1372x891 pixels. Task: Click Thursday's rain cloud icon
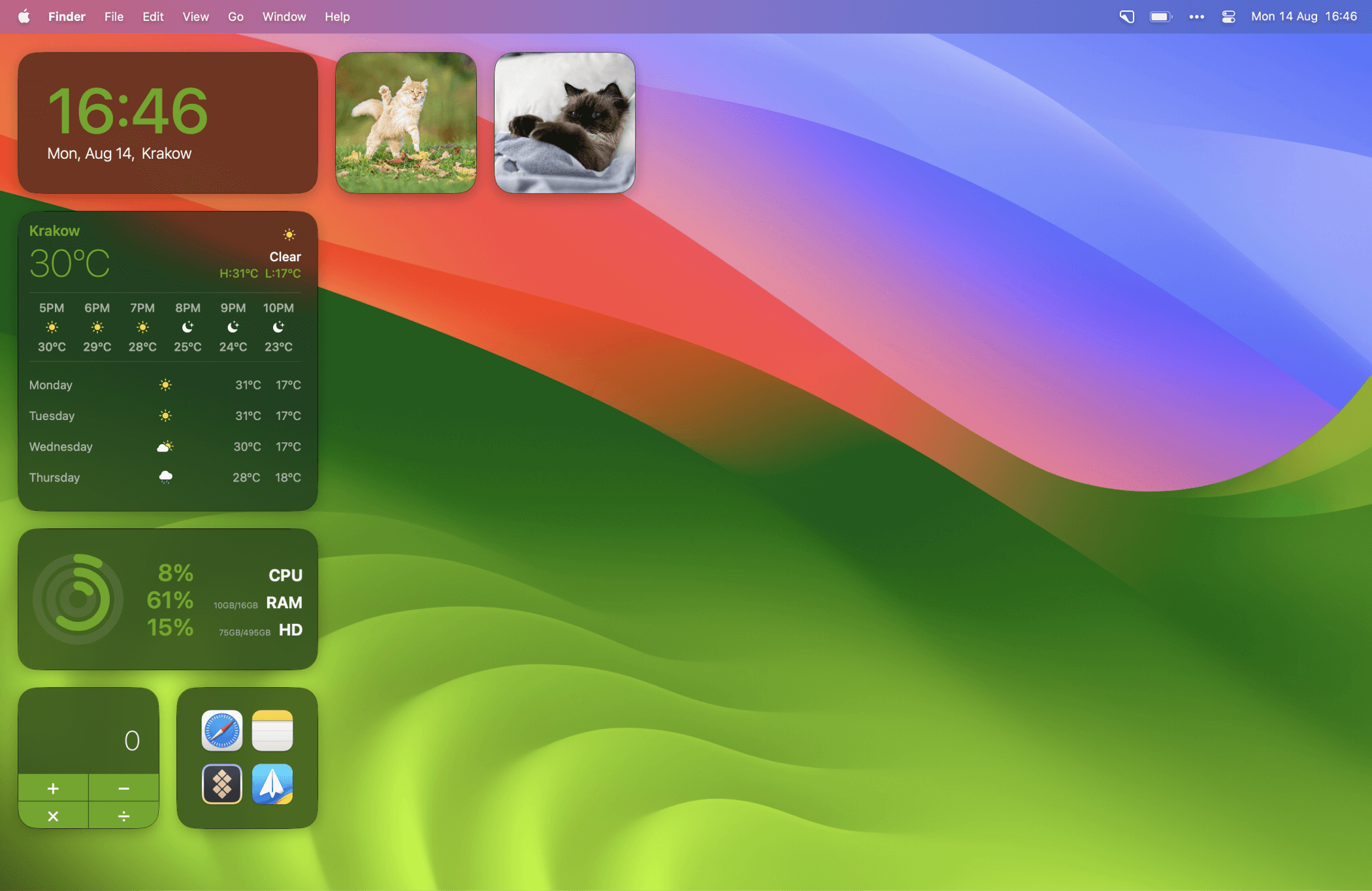point(165,478)
